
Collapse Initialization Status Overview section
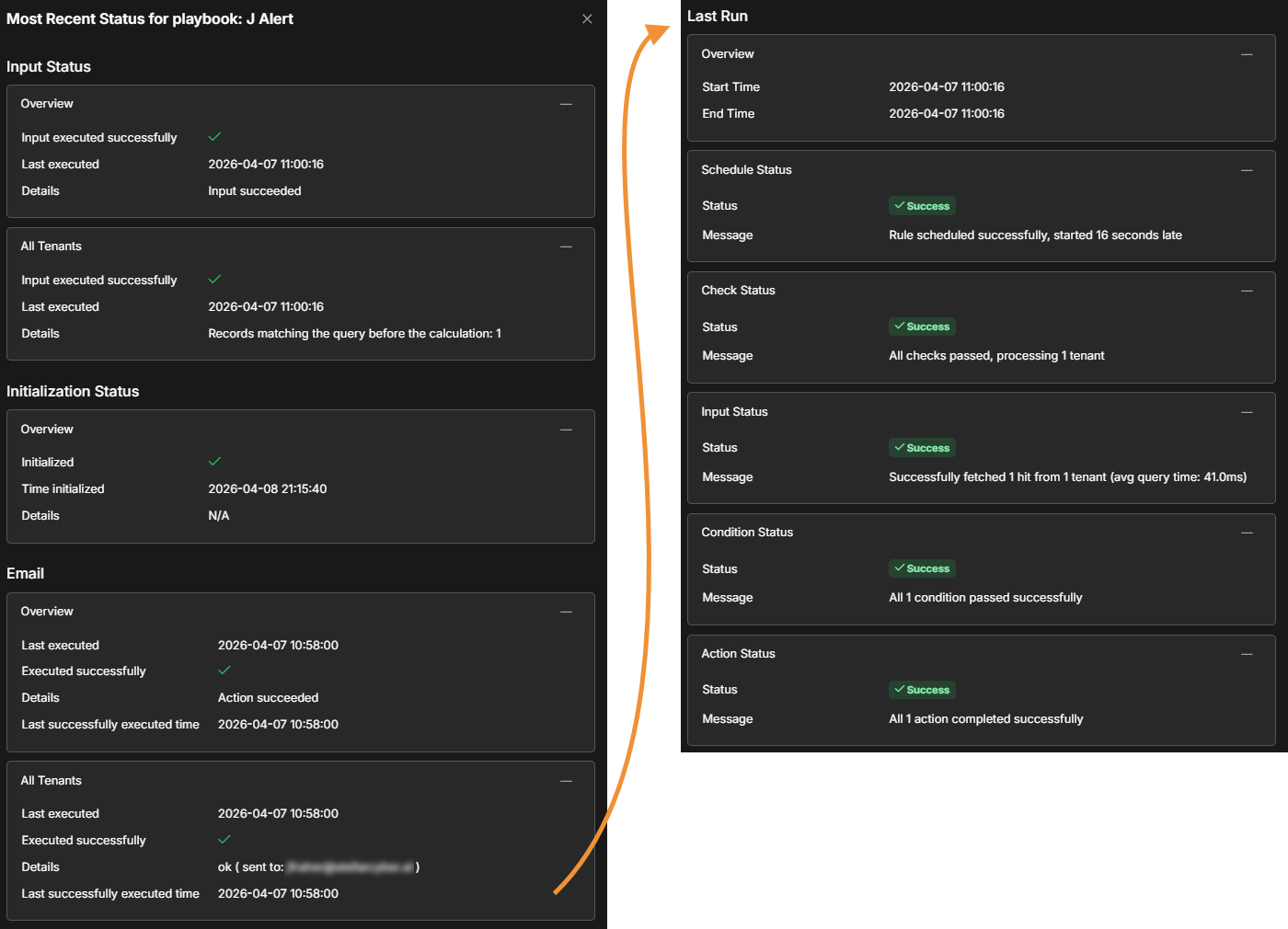coord(566,430)
